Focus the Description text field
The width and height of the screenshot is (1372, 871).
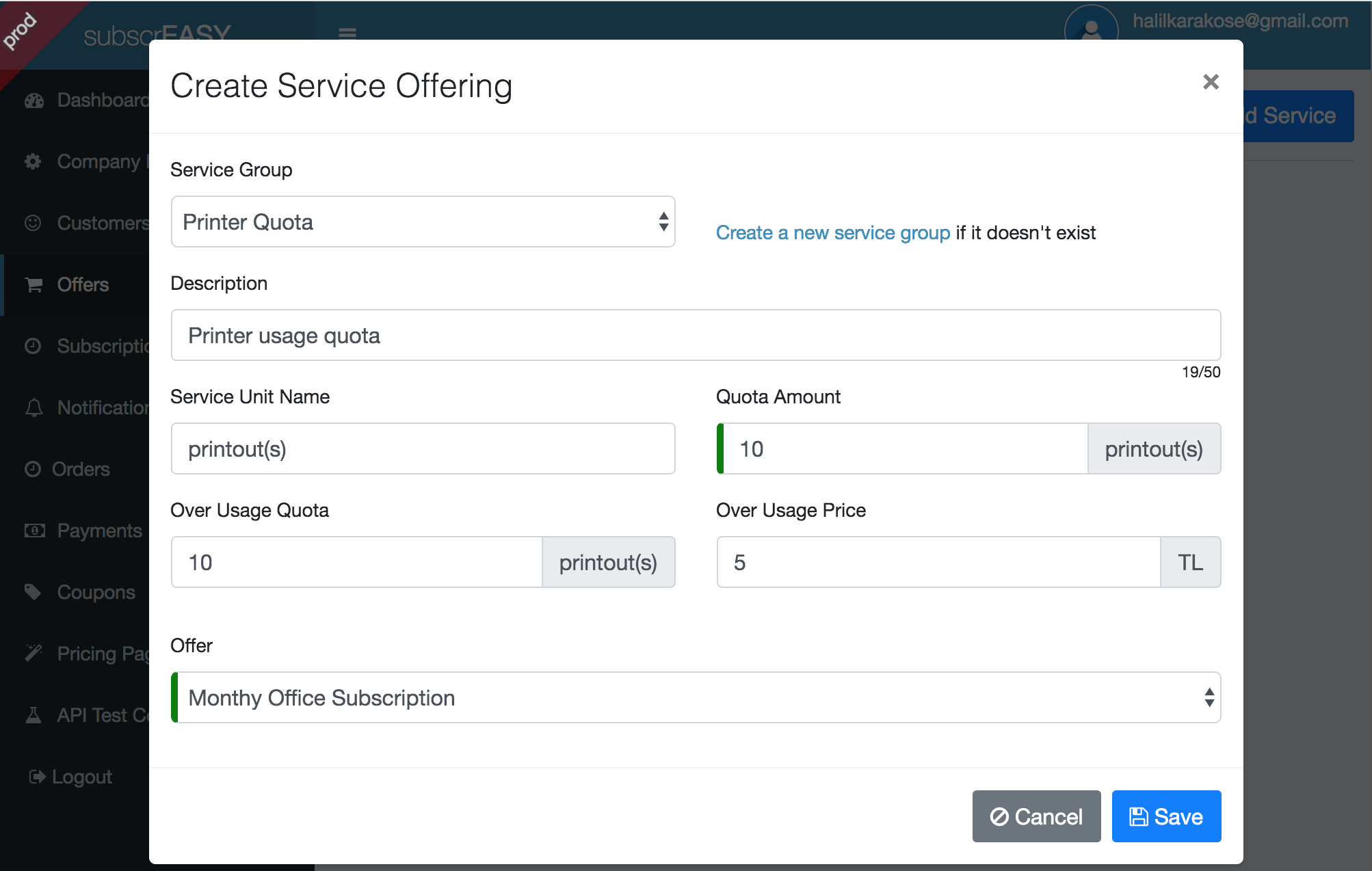coord(696,335)
